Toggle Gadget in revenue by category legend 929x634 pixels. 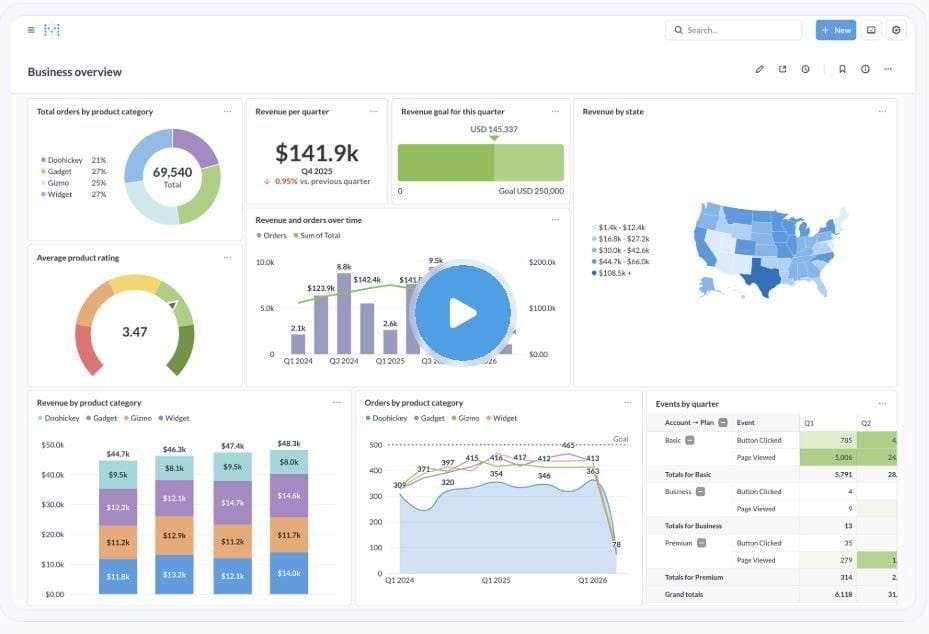point(102,418)
